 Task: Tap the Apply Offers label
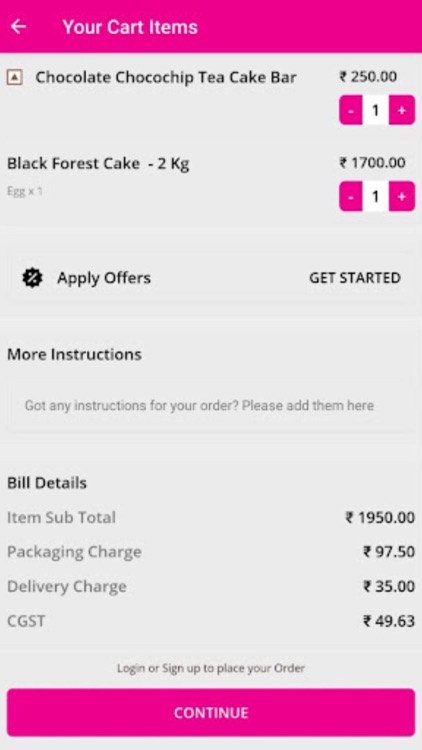104,278
